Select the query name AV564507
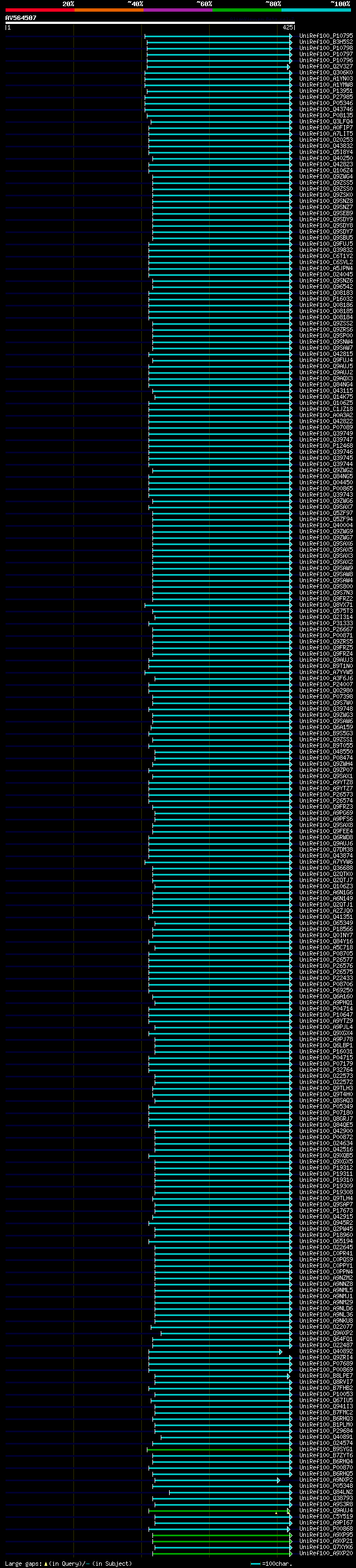The image size is (356, 1568). pos(21,18)
